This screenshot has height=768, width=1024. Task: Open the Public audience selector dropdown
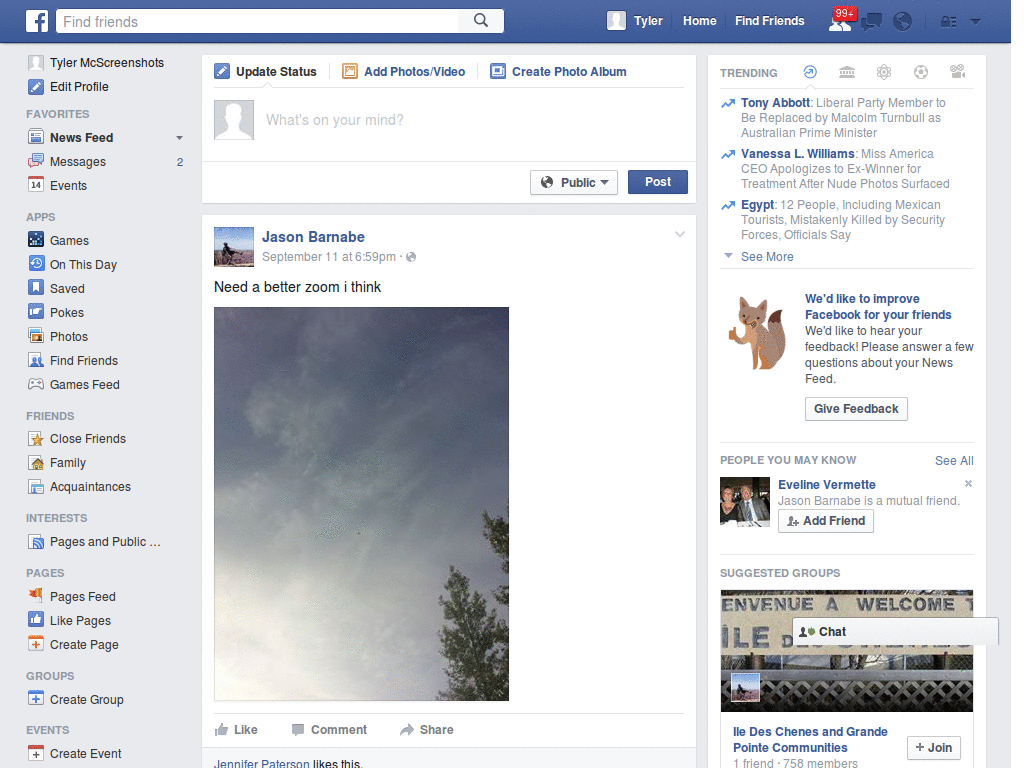click(573, 182)
